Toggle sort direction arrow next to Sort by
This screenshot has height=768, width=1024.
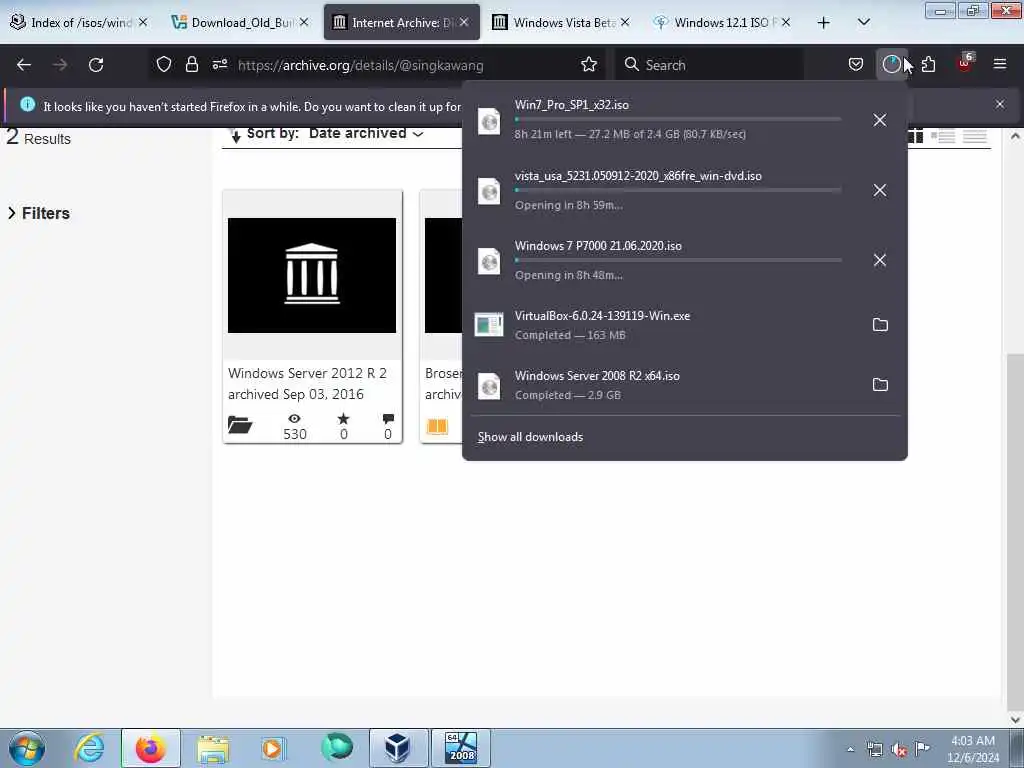(x=236, y=135)
